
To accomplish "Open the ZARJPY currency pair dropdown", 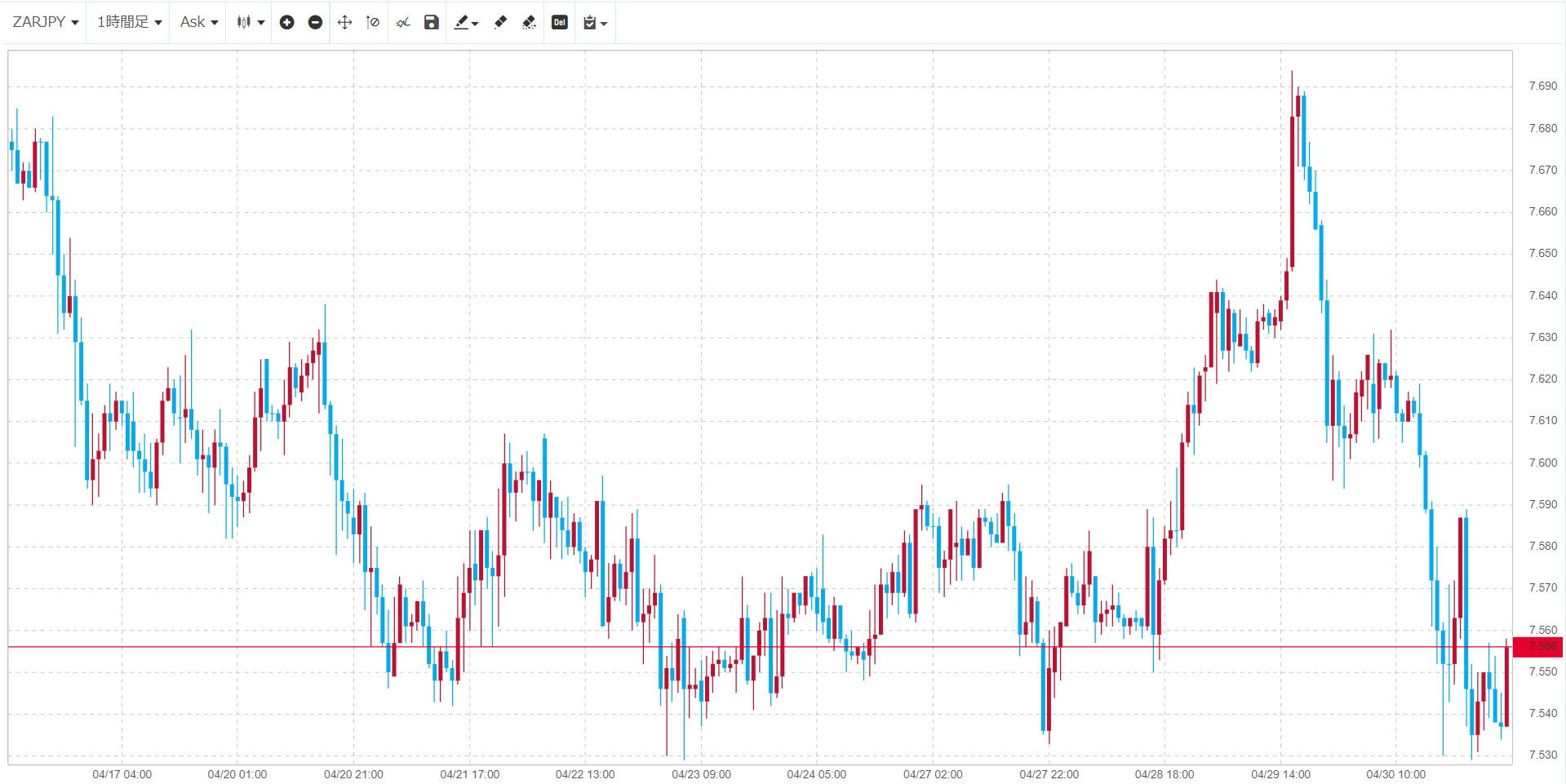I will pyautogui.click(x=46, y=22).
